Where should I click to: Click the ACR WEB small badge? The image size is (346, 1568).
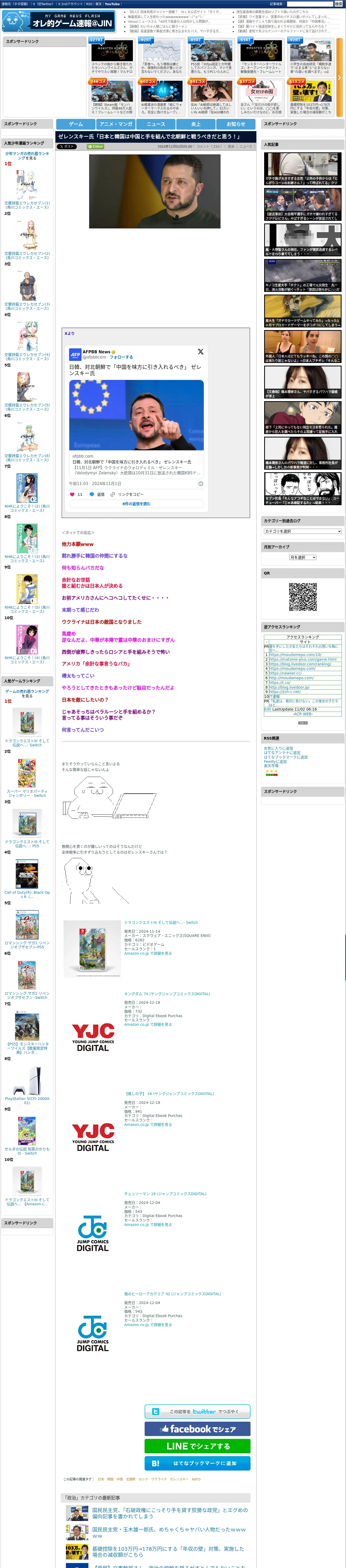pyautogui.click(x=303, y=723)
